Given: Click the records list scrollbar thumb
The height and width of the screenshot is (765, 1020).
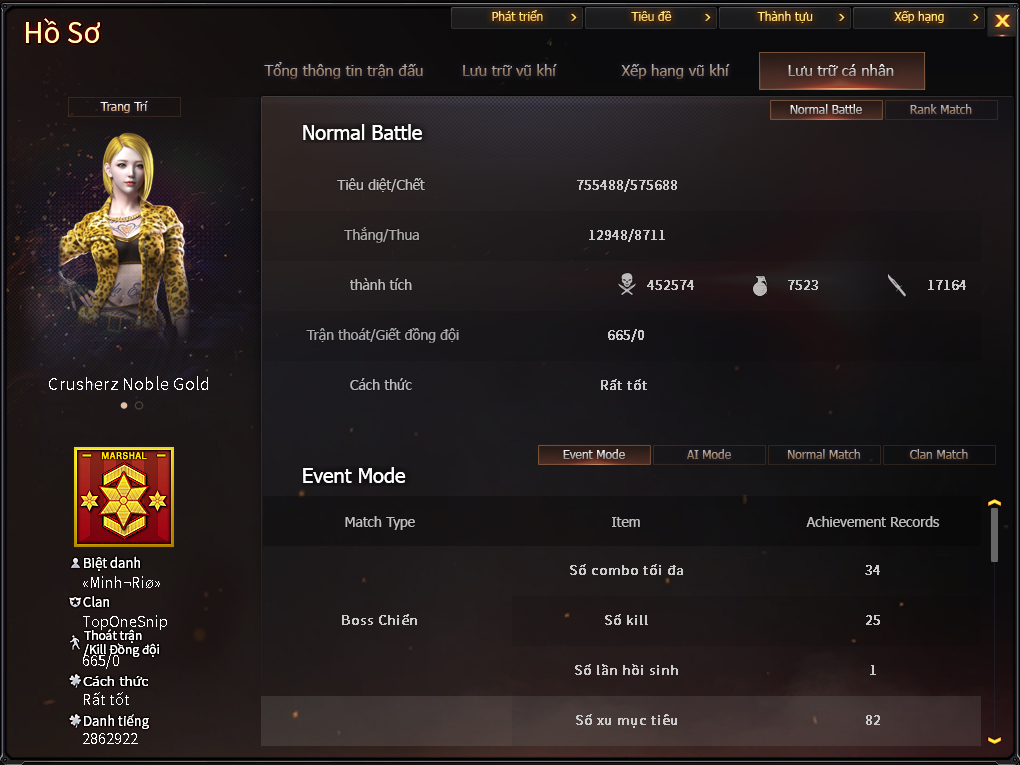Looking at the screenshot, I should pos(994,535).
